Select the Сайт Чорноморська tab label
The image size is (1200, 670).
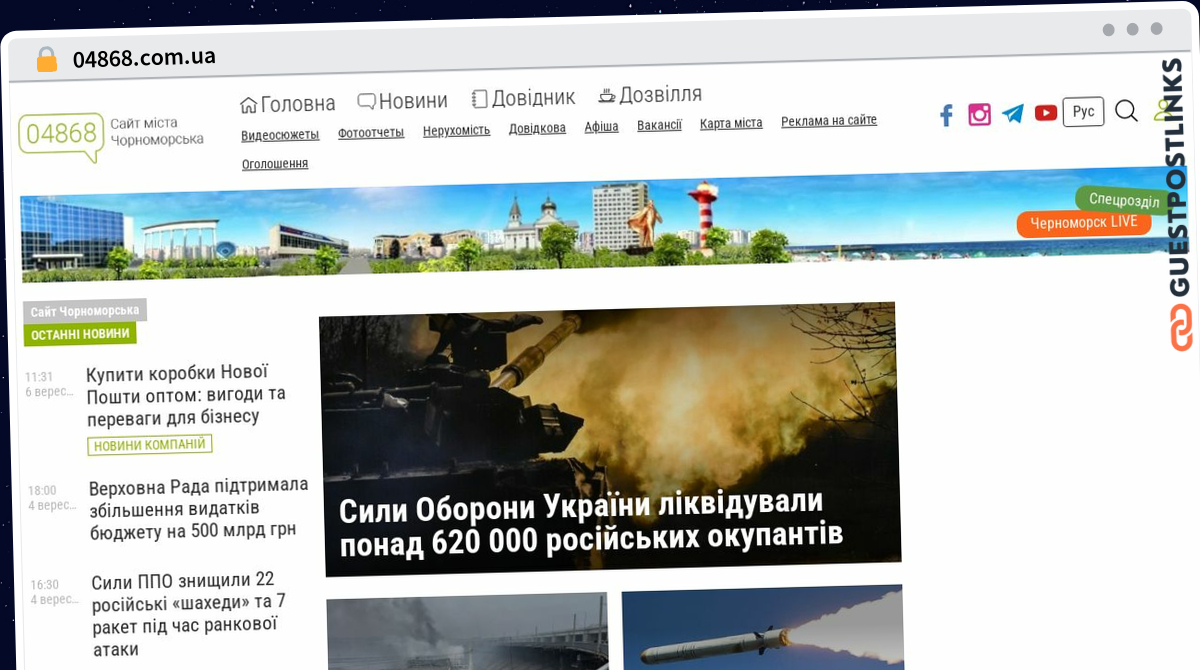(x=85, y=312)
